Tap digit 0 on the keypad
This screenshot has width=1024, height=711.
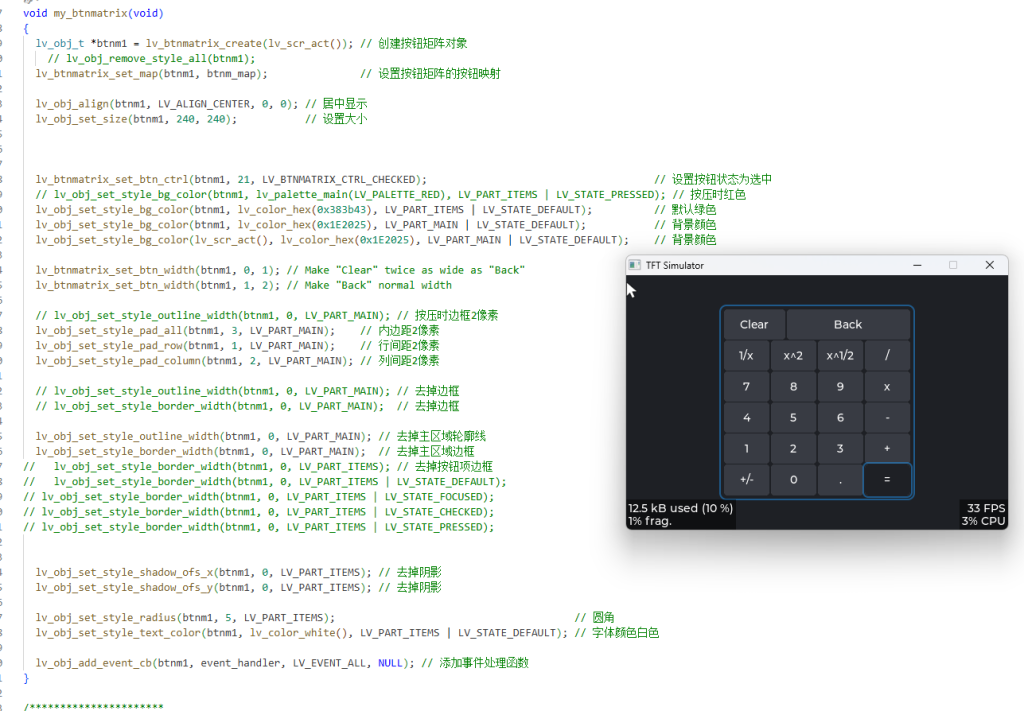[x=793, y=479]
